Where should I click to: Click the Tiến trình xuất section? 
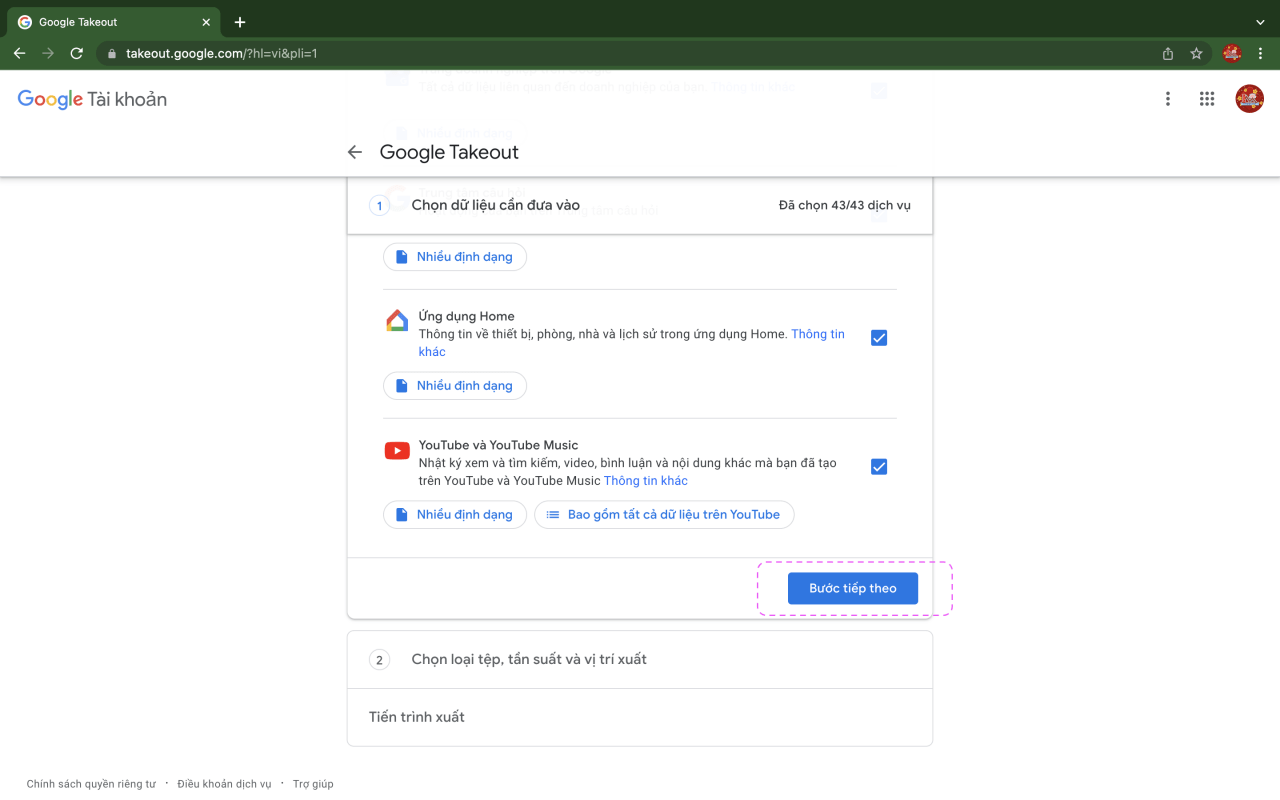pos(640,717)
